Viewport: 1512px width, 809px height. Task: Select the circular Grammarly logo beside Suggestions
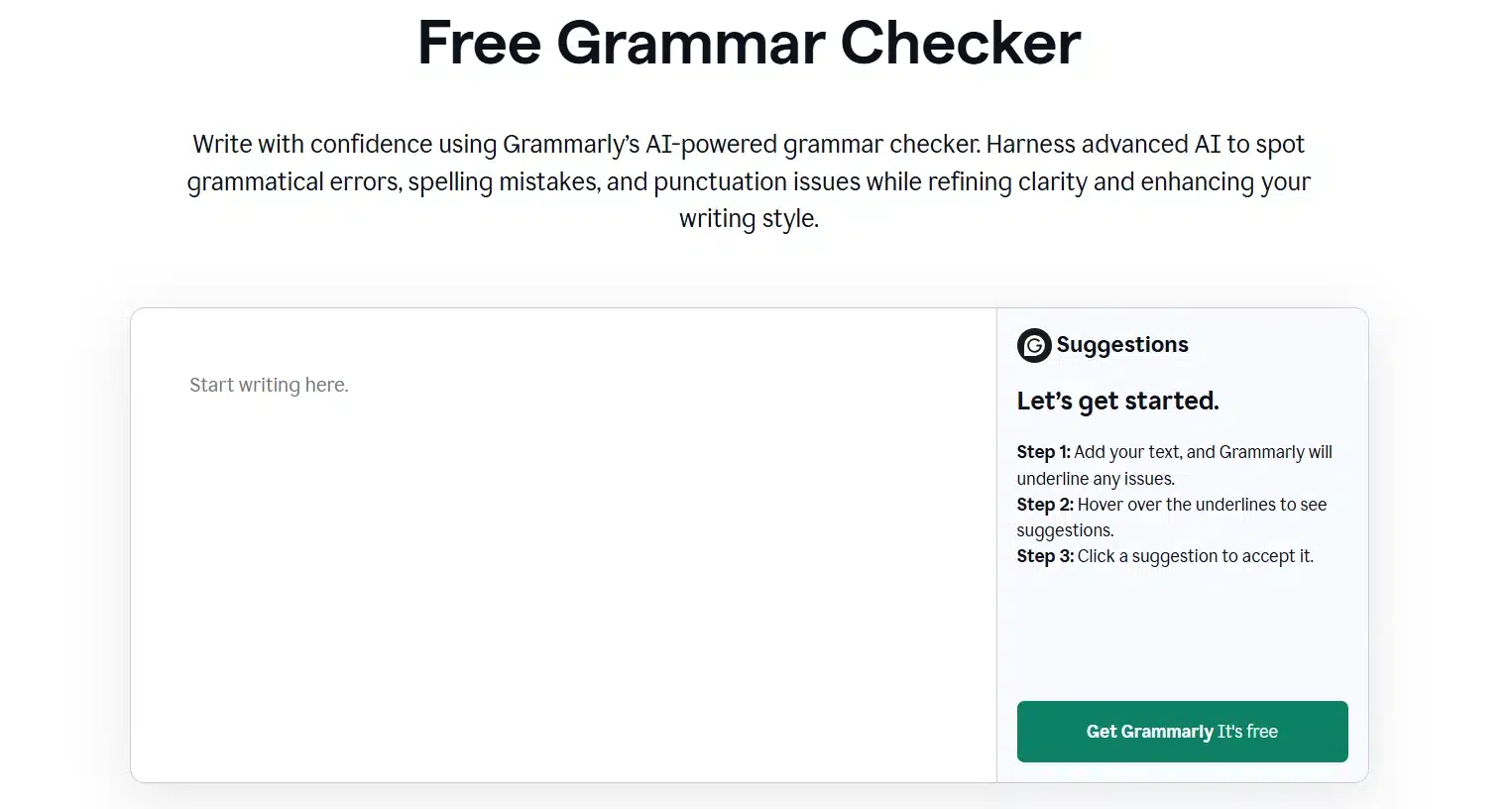pos(1034,345)
